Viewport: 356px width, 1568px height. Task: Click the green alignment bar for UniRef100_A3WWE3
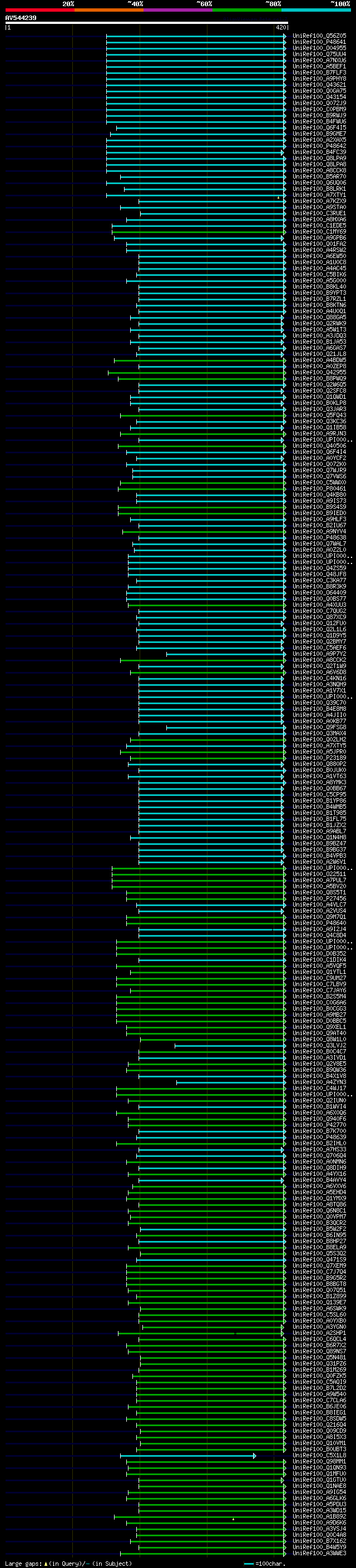click(203, 1553)
